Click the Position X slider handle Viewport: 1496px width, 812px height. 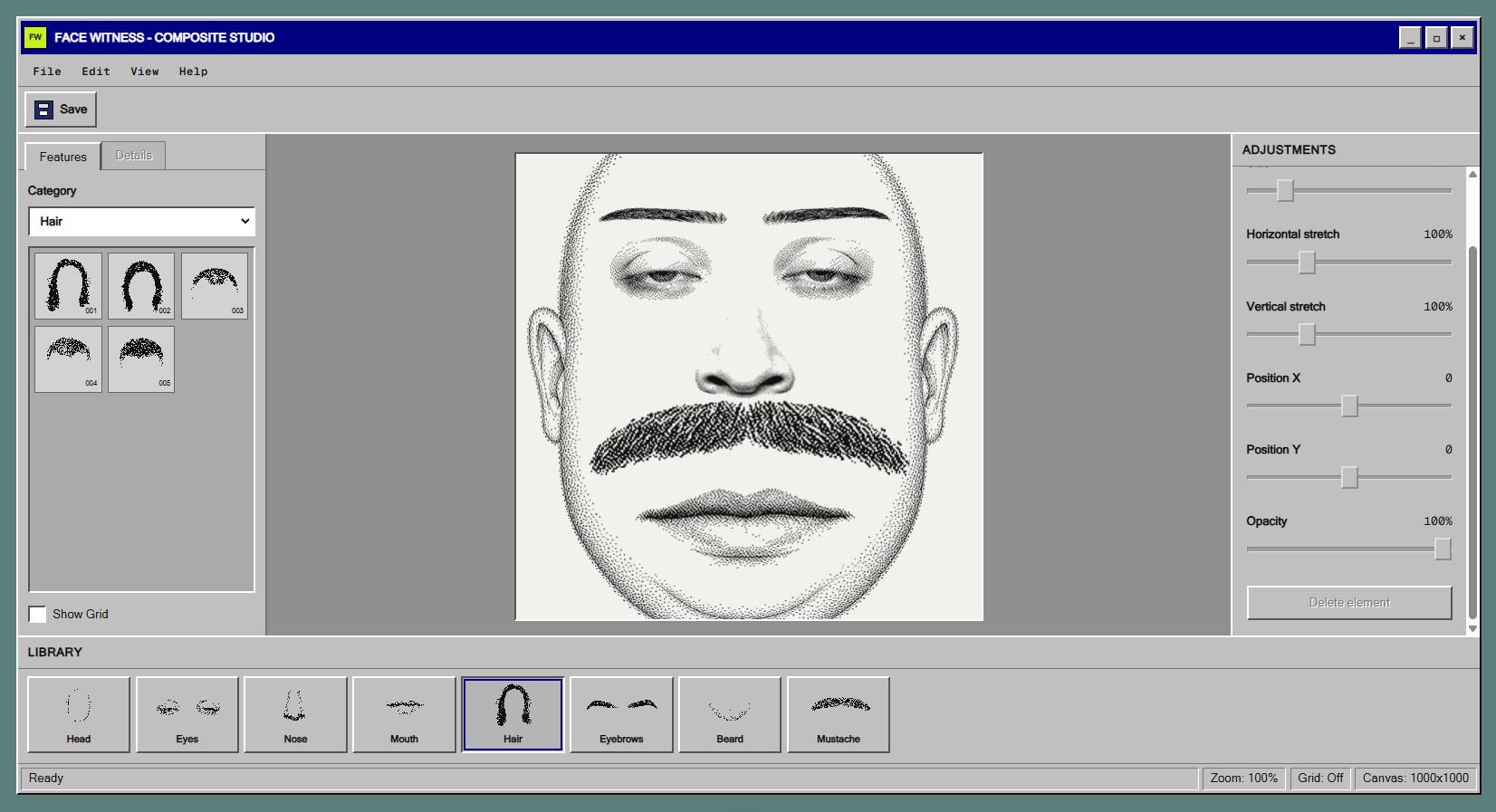(1349, 406)
